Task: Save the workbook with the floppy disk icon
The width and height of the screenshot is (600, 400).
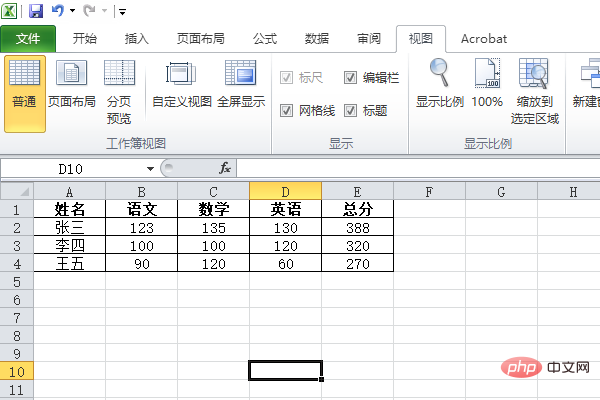Action: point(36,11)
